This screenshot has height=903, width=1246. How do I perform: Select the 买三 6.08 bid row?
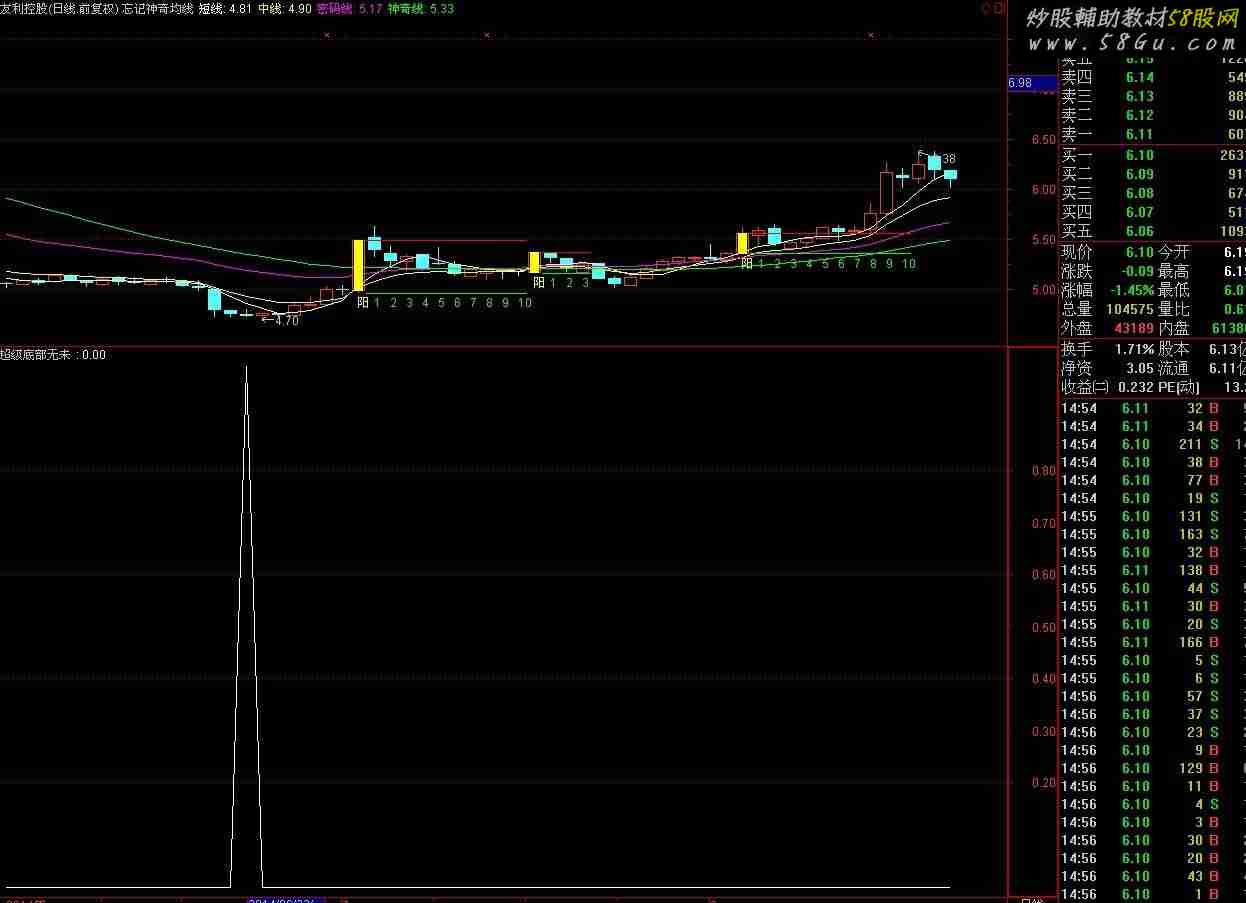click(x=1153, y=193)
